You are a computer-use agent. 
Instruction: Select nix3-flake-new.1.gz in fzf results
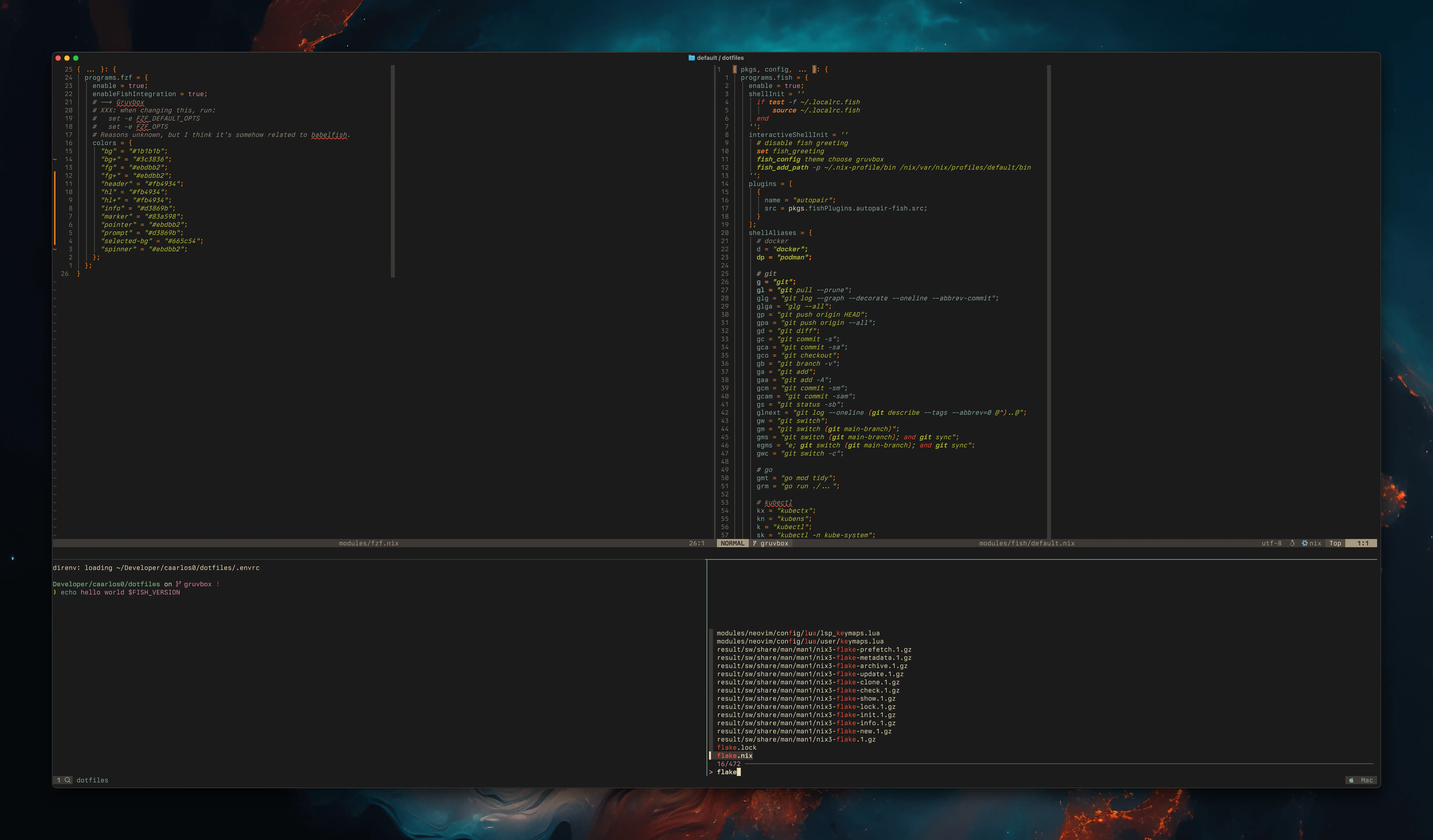(804, 731)
